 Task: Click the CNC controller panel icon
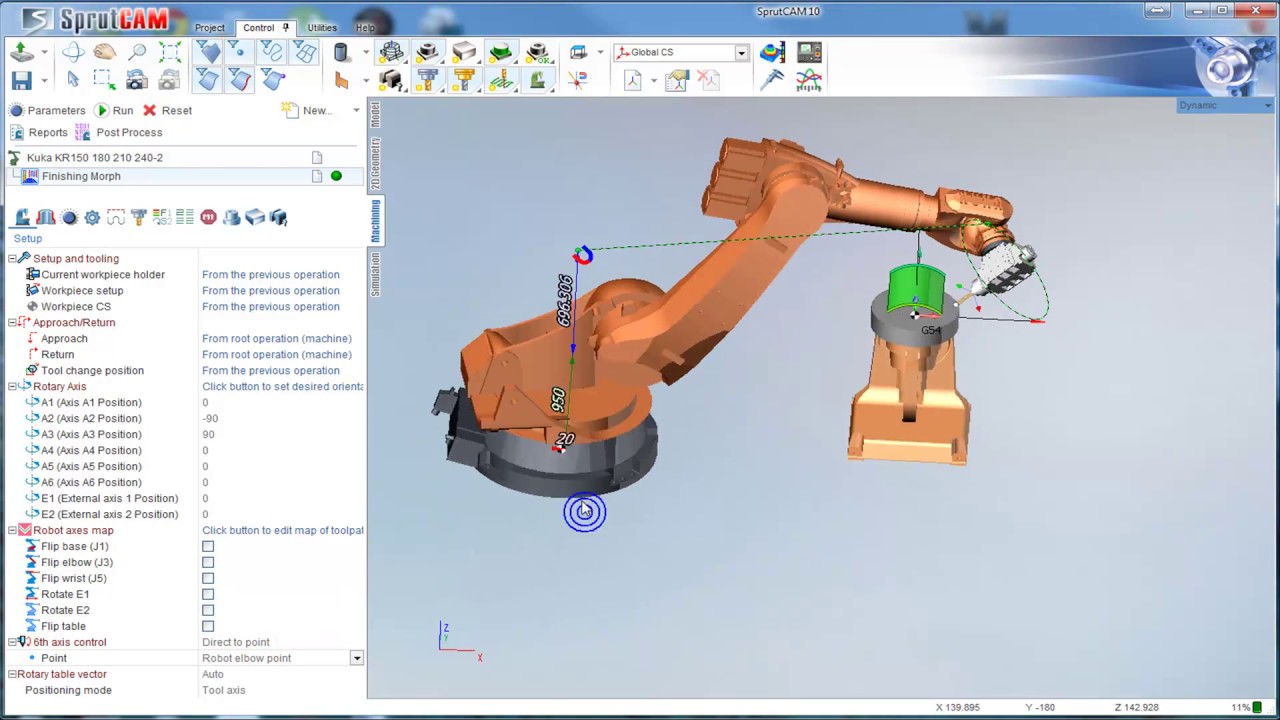(x=809, y=52)
